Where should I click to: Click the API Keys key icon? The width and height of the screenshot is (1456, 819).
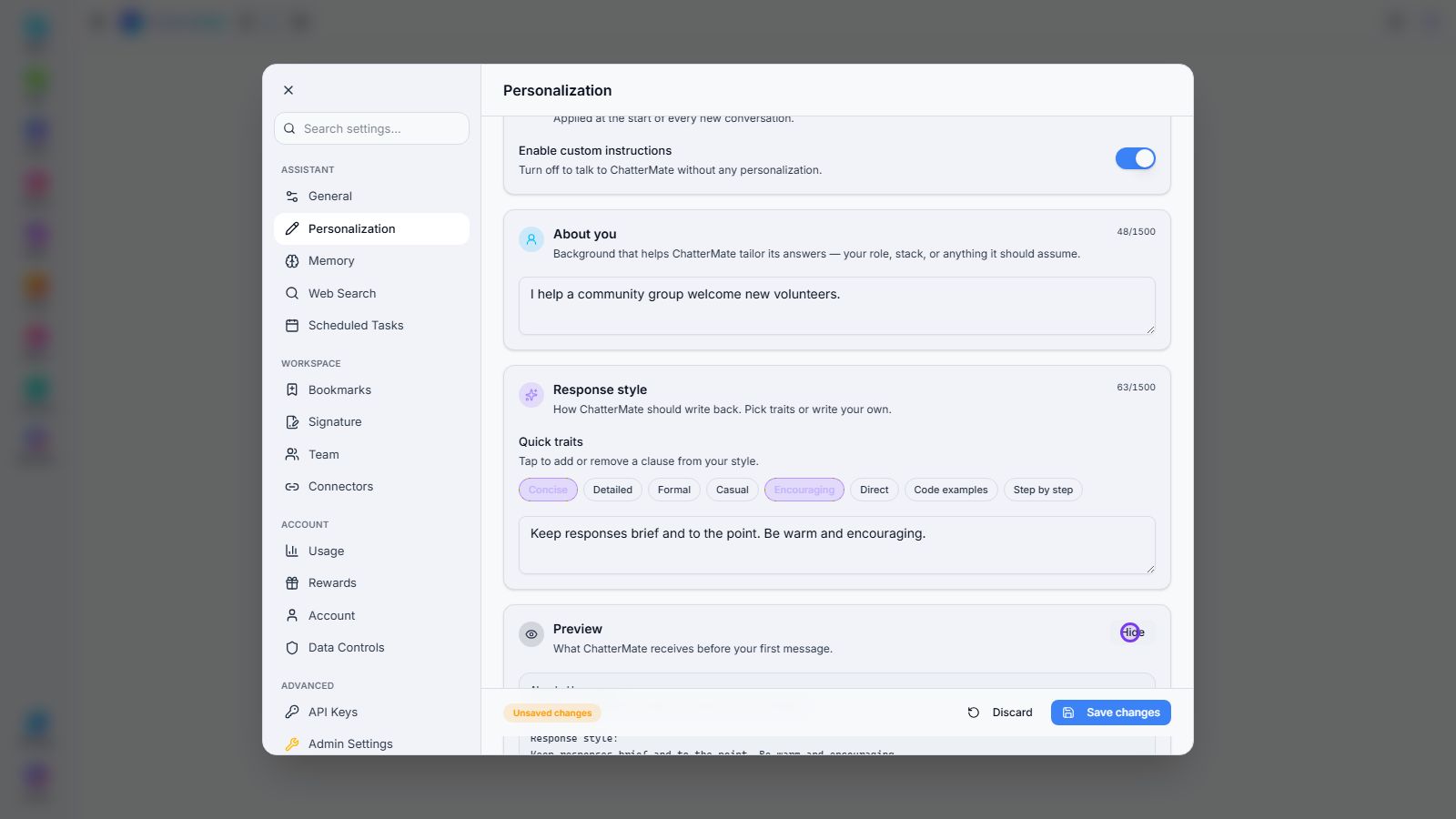pos(292,713)
